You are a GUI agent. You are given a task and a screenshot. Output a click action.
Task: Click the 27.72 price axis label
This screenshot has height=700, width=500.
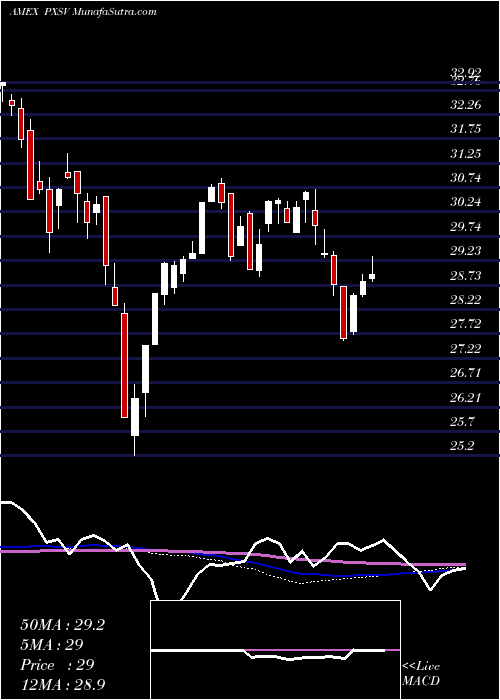tap(466, 324)
